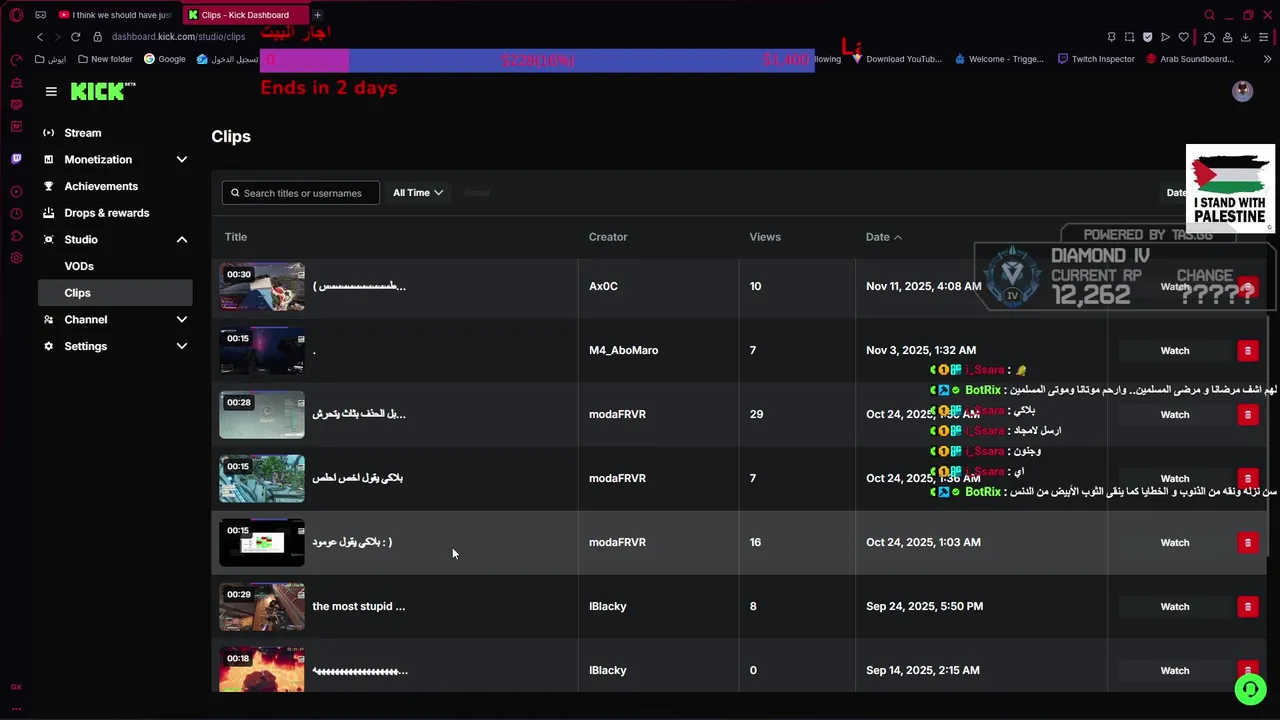
Task: Click the site lock icon in address bar
Action: click(98, 37)
